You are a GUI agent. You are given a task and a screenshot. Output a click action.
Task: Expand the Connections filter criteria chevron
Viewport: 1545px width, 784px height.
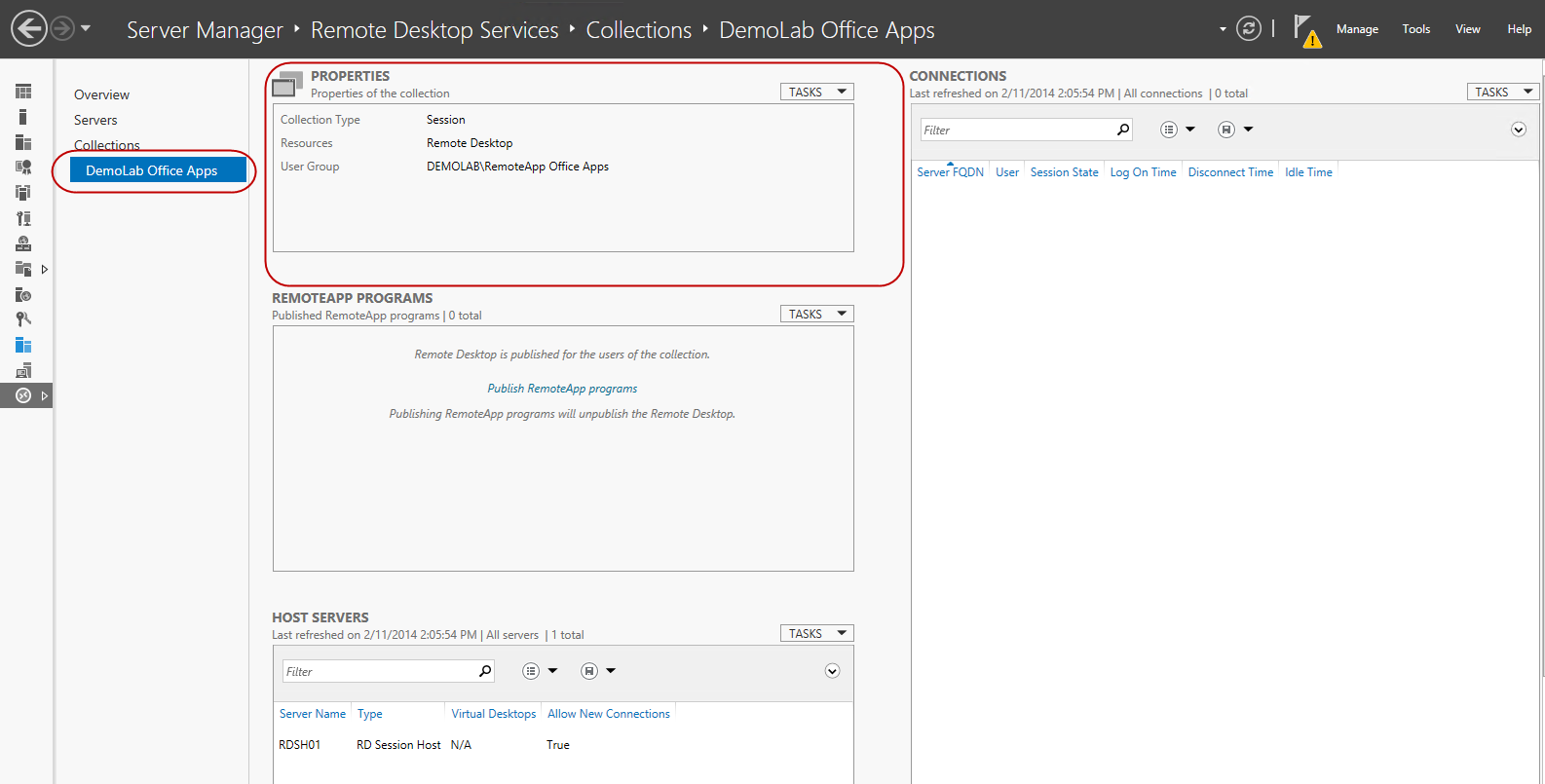[1518, 130]
